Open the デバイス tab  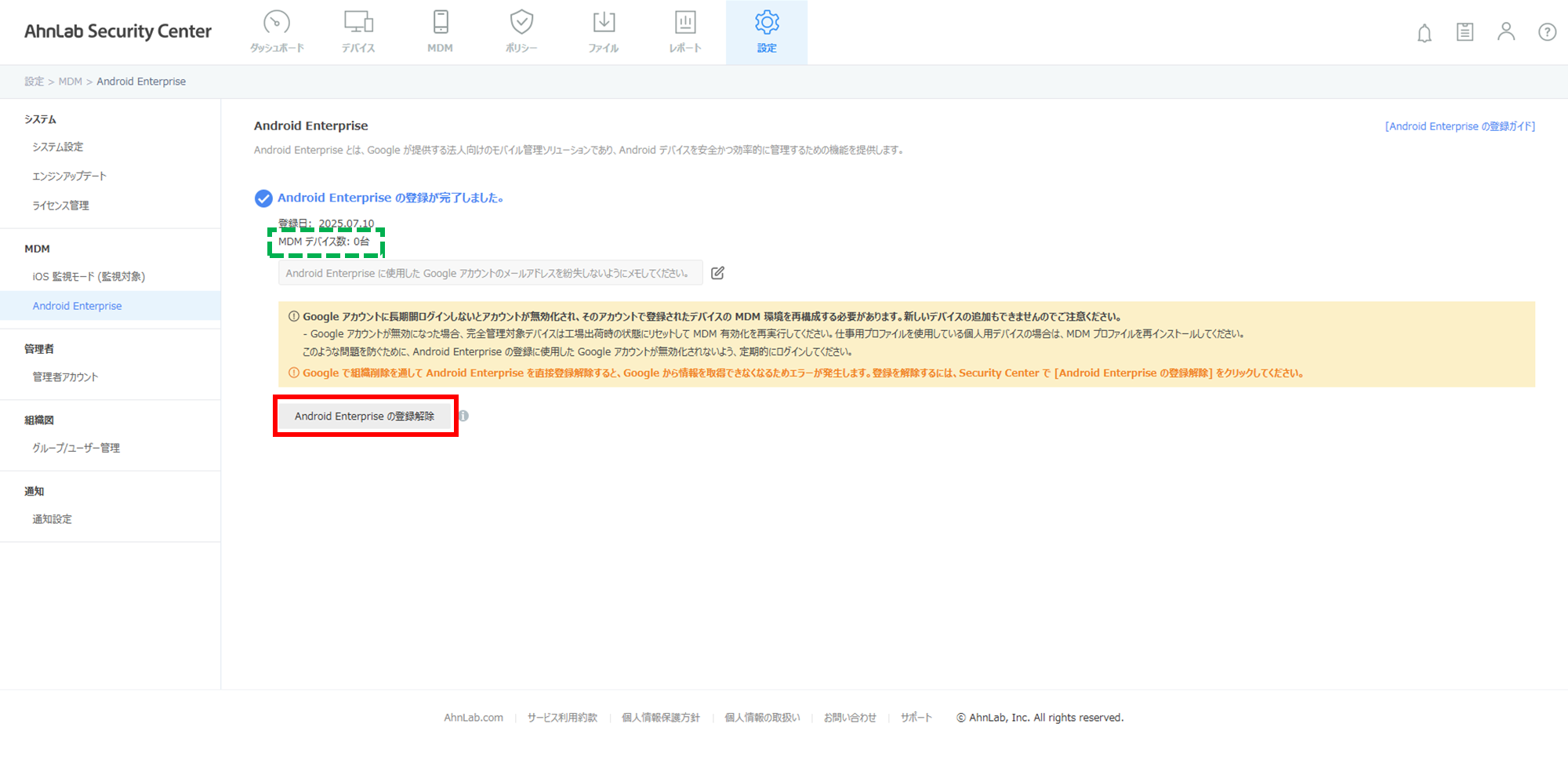click(x=358, y=32)
